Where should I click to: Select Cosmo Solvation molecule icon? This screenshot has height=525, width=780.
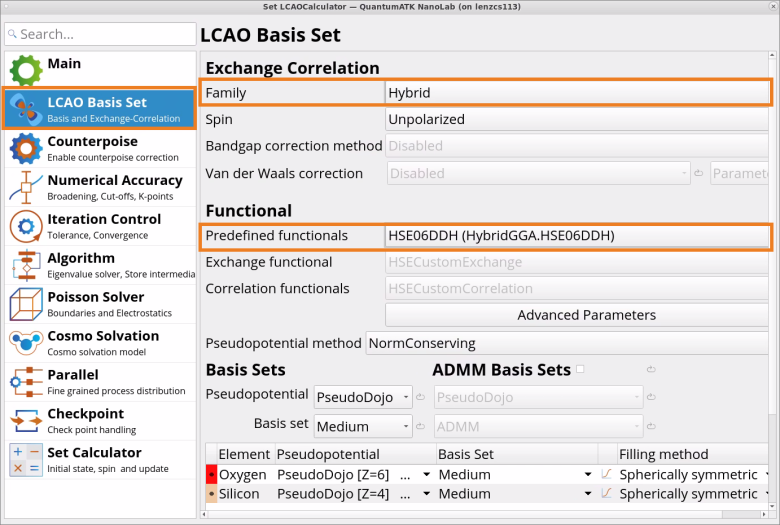pyautogui.click(x=26, y=344)
